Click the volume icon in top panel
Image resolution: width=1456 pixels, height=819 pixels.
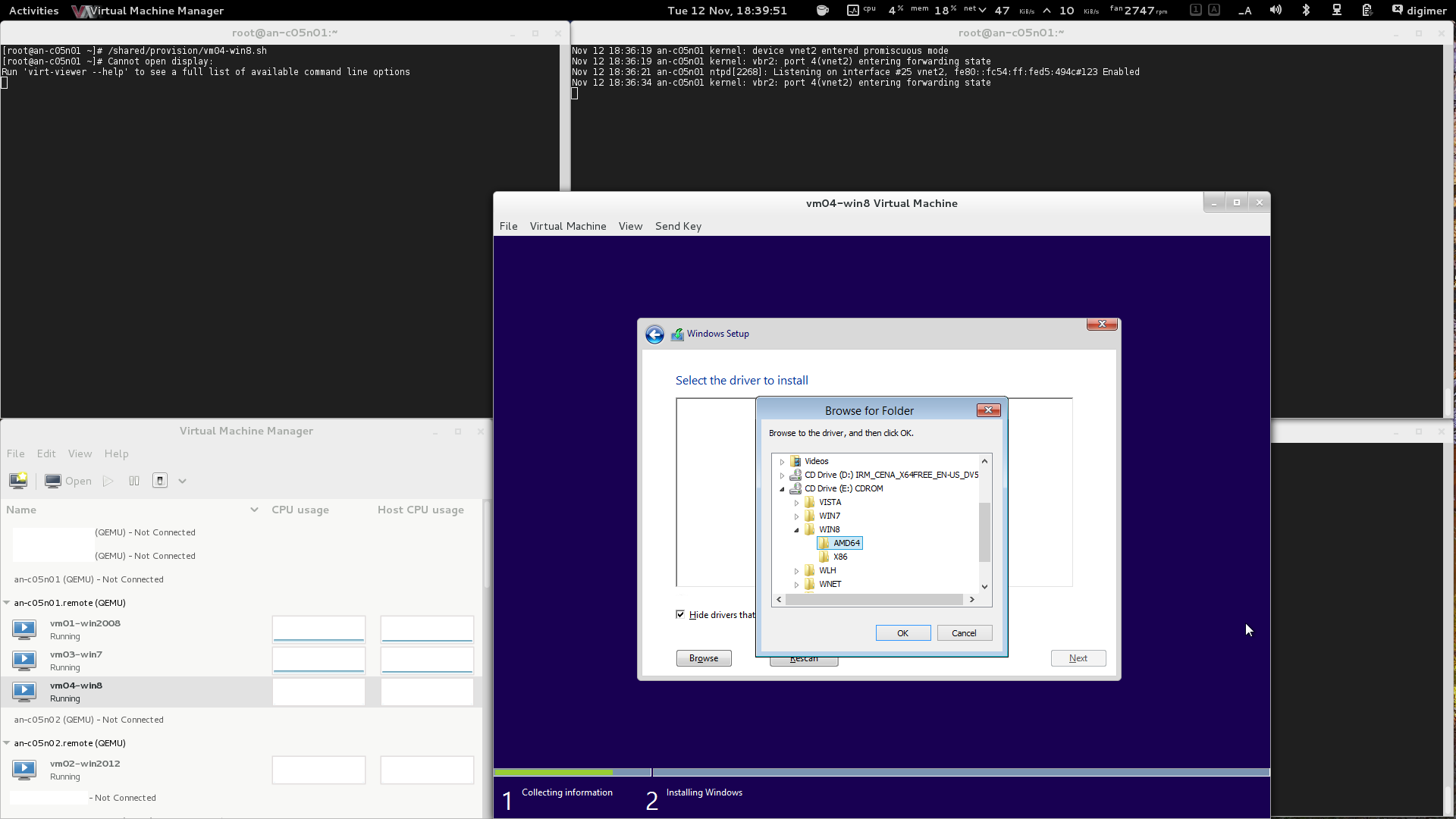tap(1276, 10)
